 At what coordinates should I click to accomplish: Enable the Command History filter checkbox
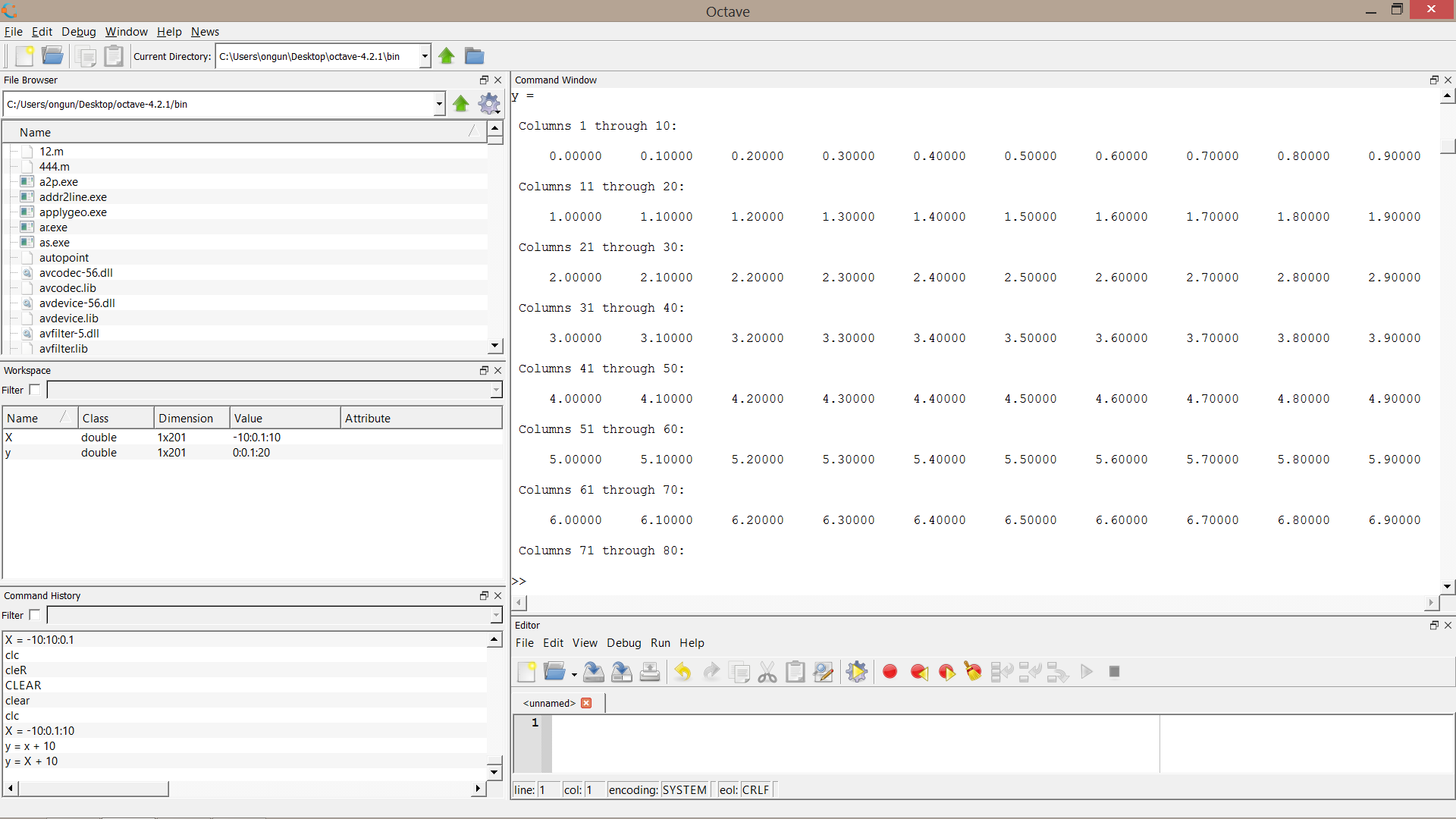(35, 615)
